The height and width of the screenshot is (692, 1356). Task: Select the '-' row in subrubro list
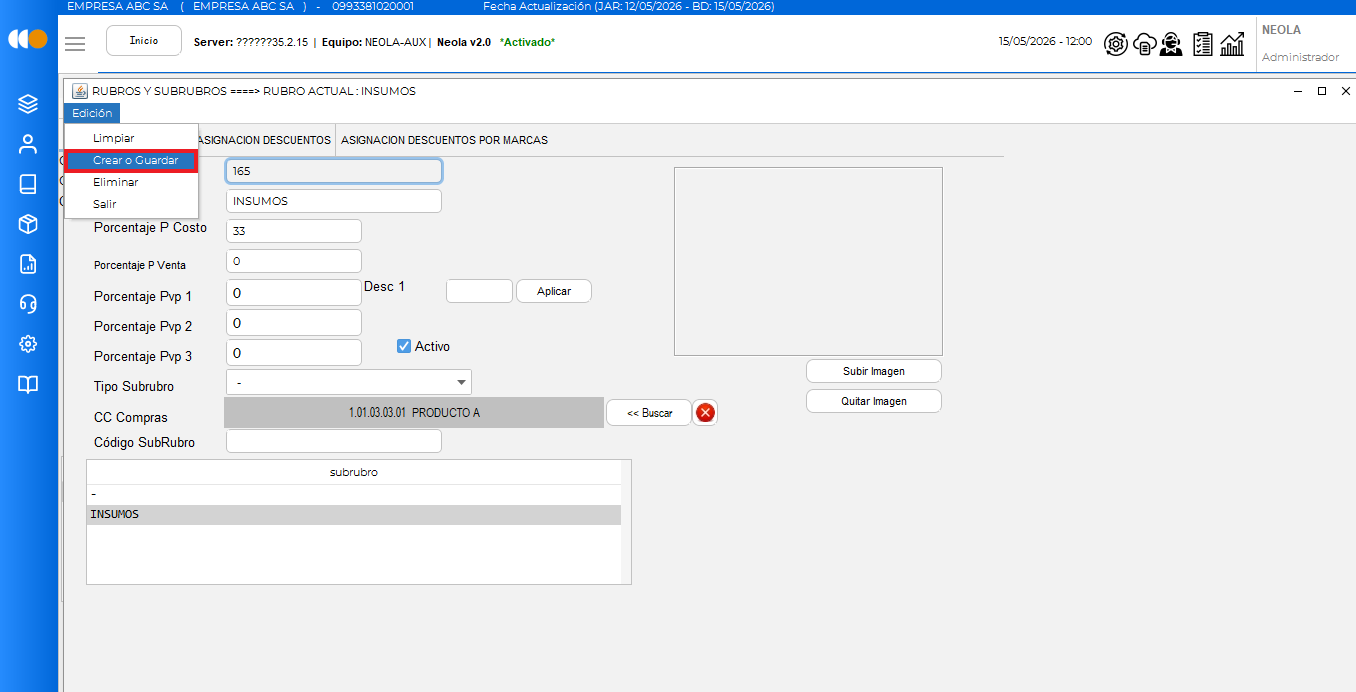(x=354, y=495)
